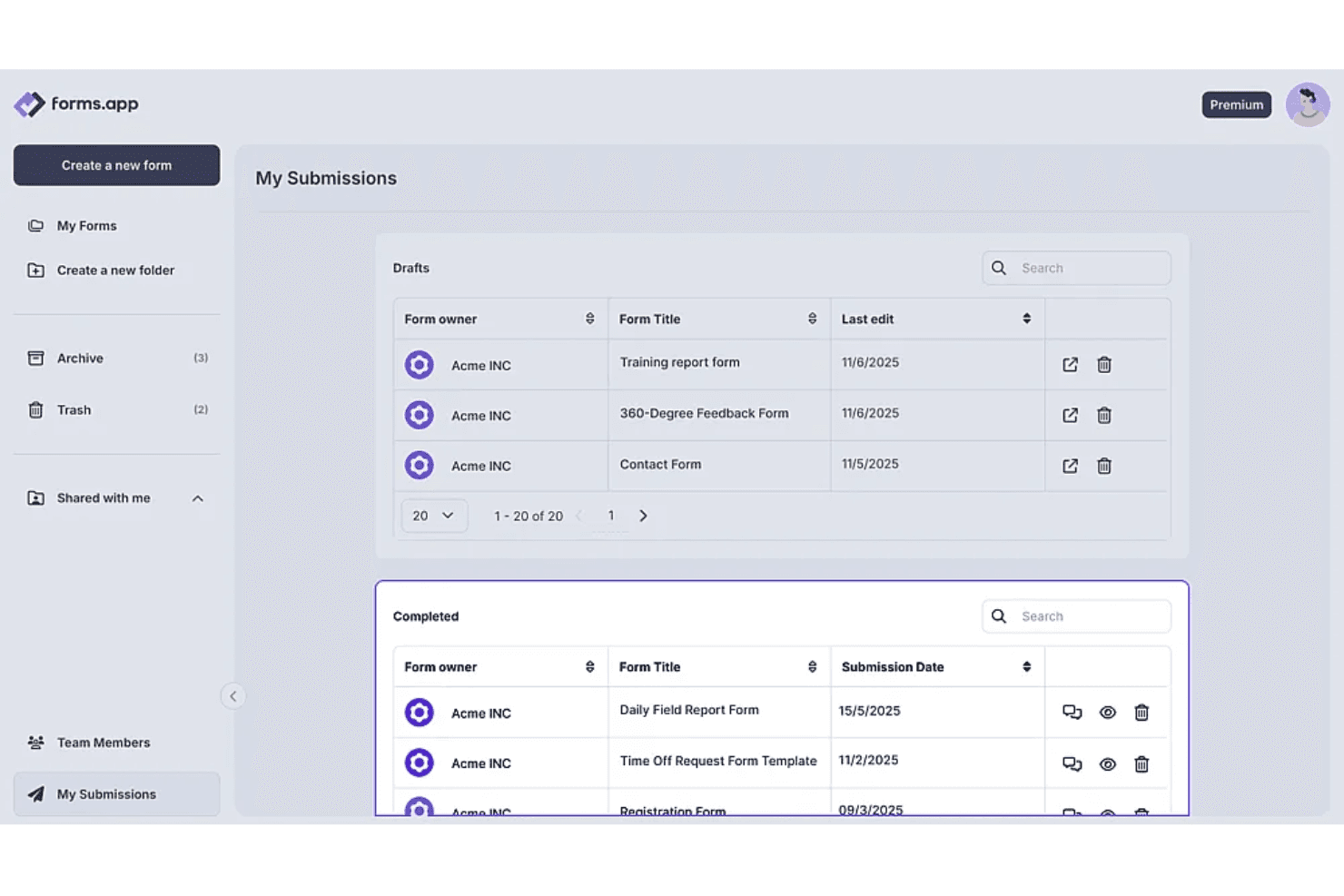
Task: Sort Completed by Submission Date
Action: pos(1027,667)
